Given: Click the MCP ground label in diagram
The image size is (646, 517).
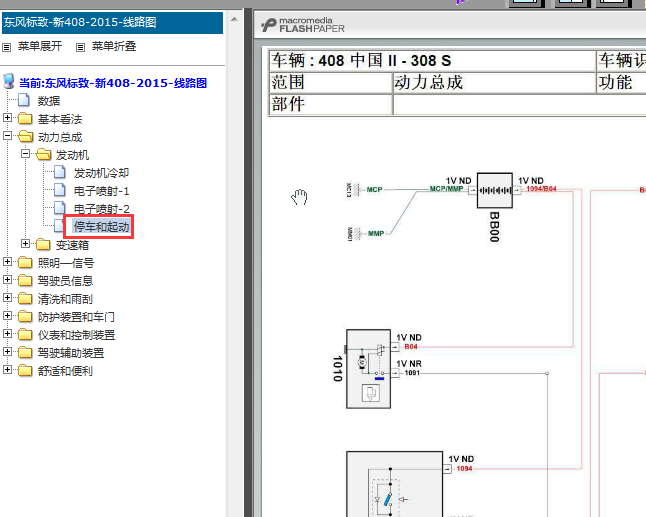Looking at the screenshot, I should coord(374,189).
